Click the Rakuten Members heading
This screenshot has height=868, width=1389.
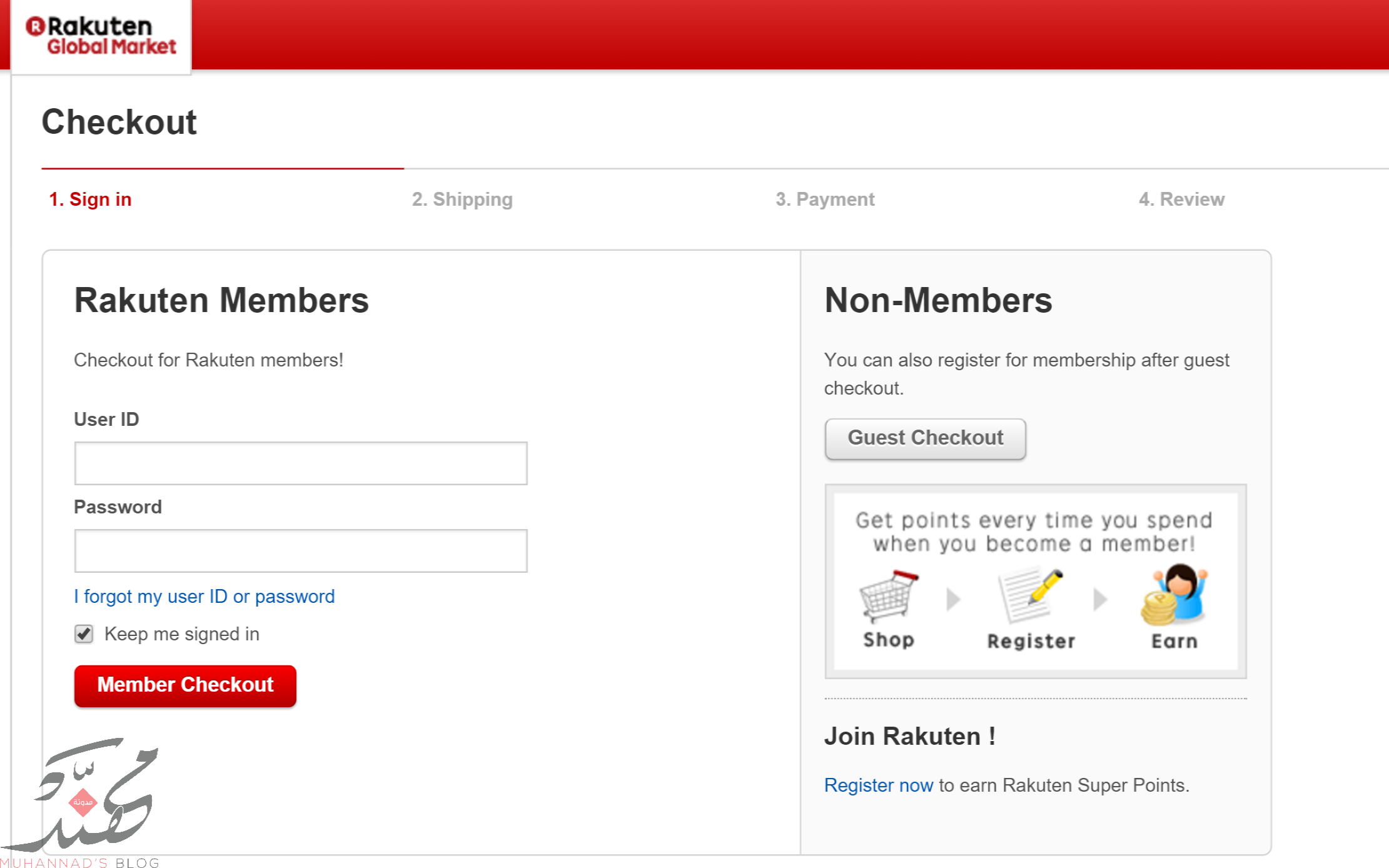pyautogui.click(x=221, y=300)
